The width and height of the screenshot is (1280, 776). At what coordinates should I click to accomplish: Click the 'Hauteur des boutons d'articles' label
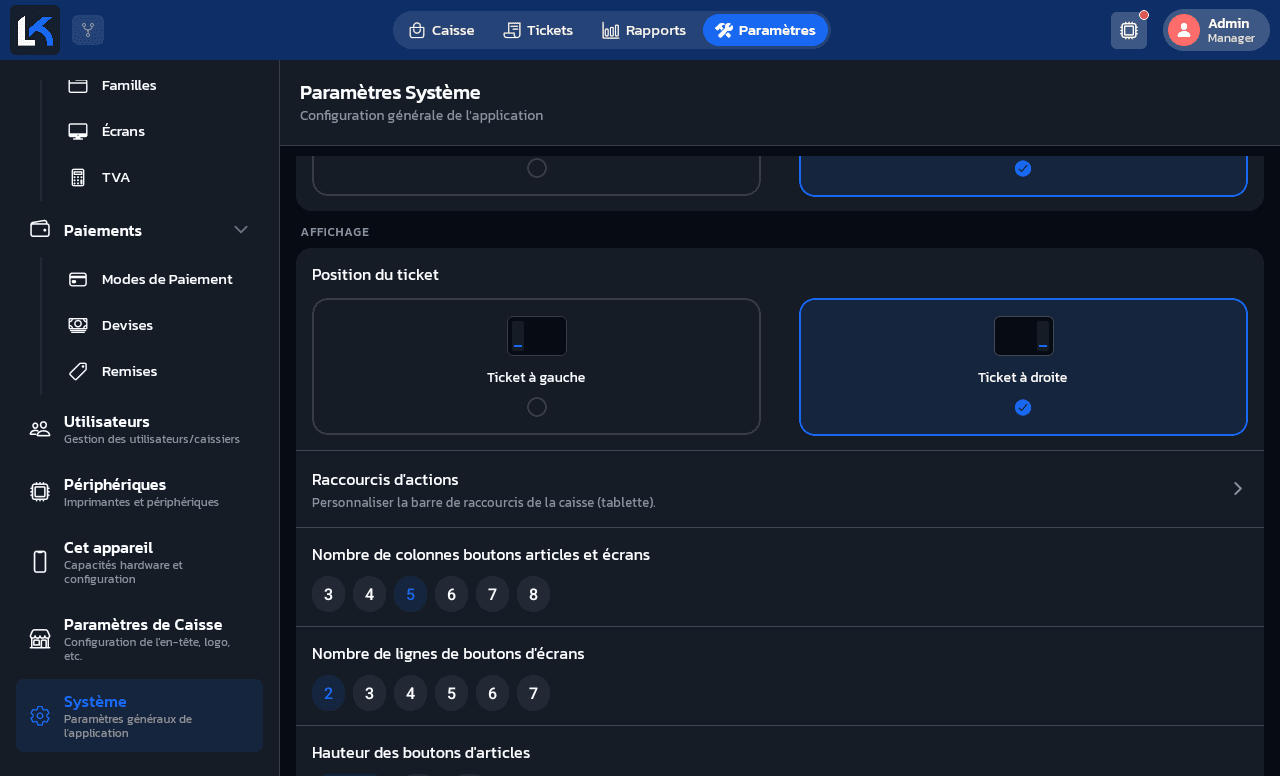421,752
